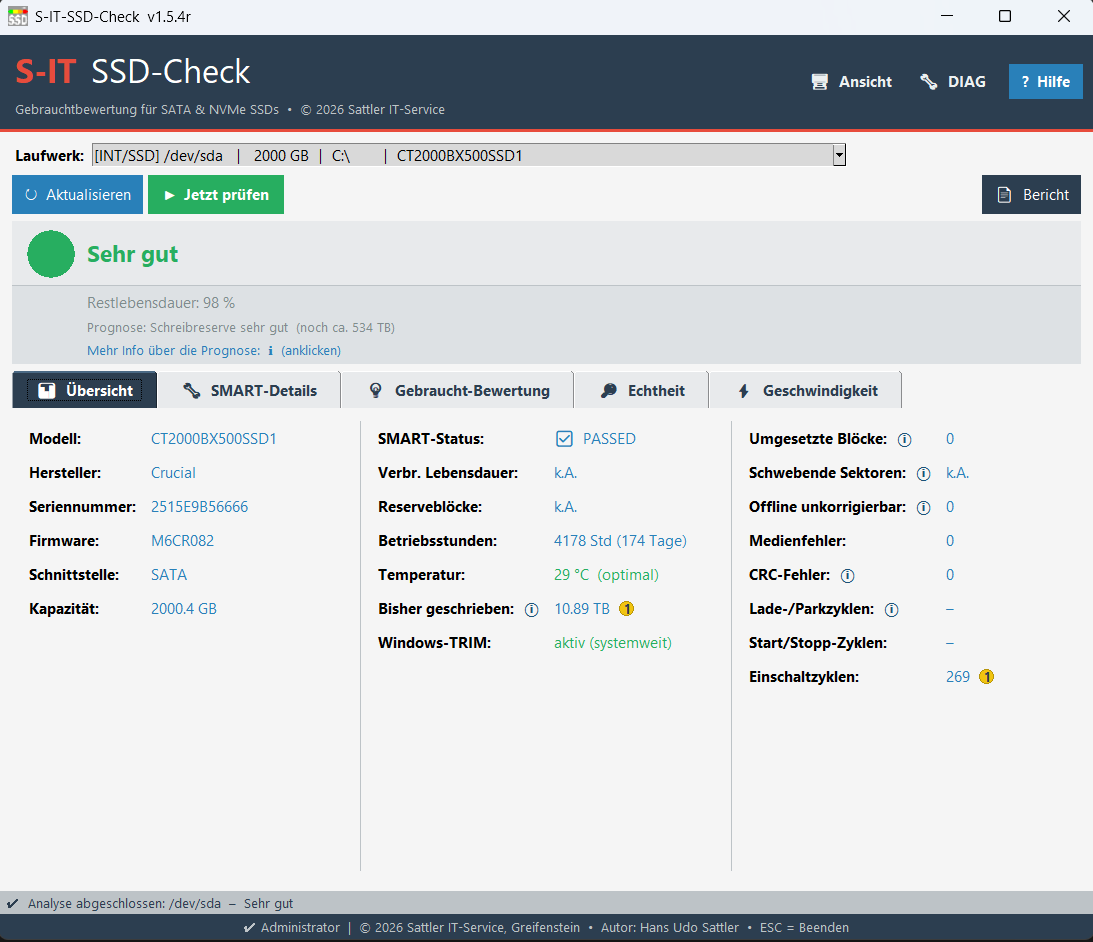
Task: Click the Hersteller value Crucial
Action: click(173, 473)
